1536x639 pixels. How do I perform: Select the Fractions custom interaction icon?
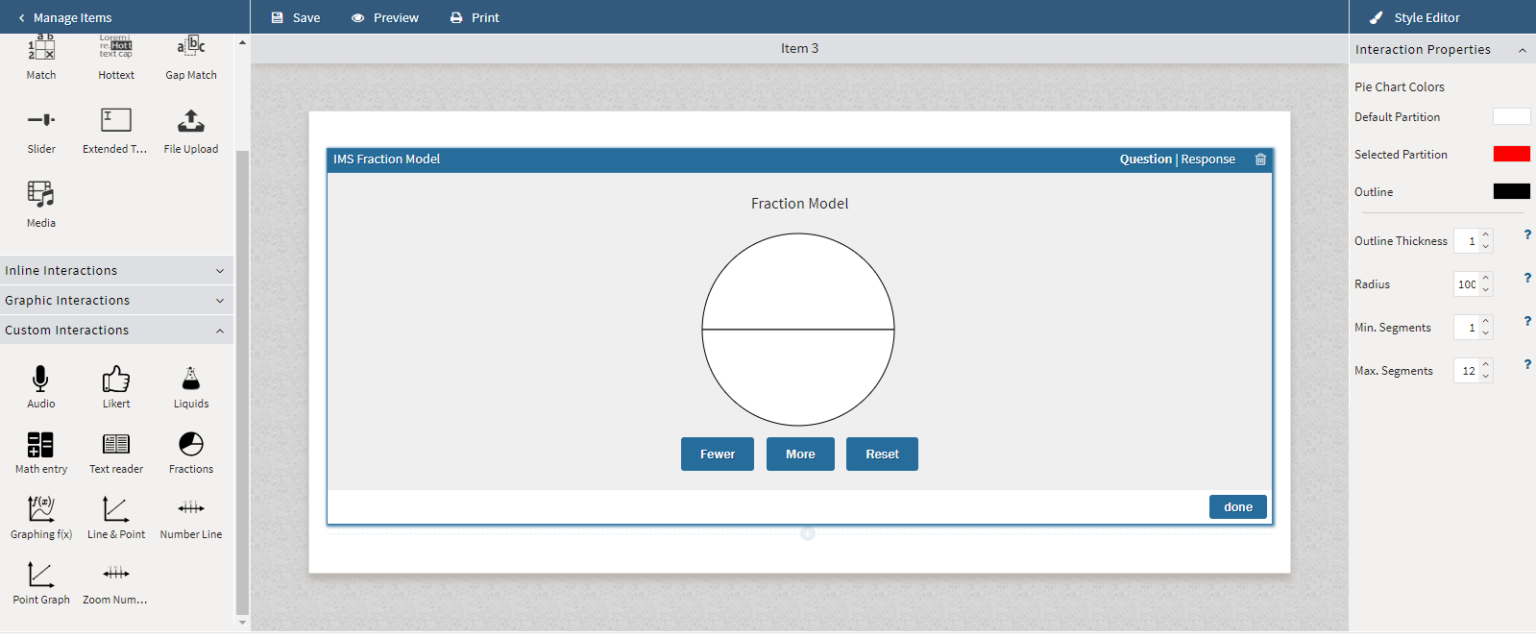[x=191, y=445]
